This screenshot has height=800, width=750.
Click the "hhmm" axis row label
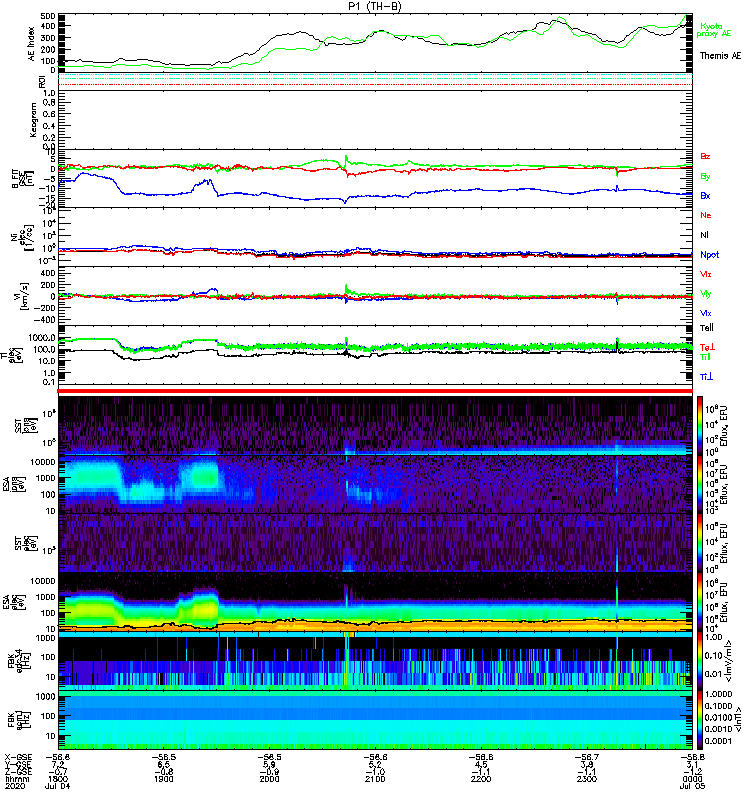click(x=17, y=779)
